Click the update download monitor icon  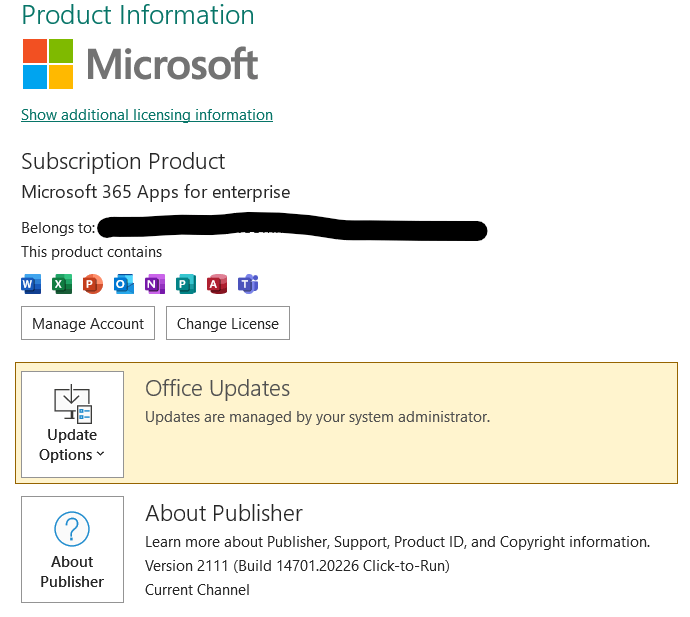[73, 403]
